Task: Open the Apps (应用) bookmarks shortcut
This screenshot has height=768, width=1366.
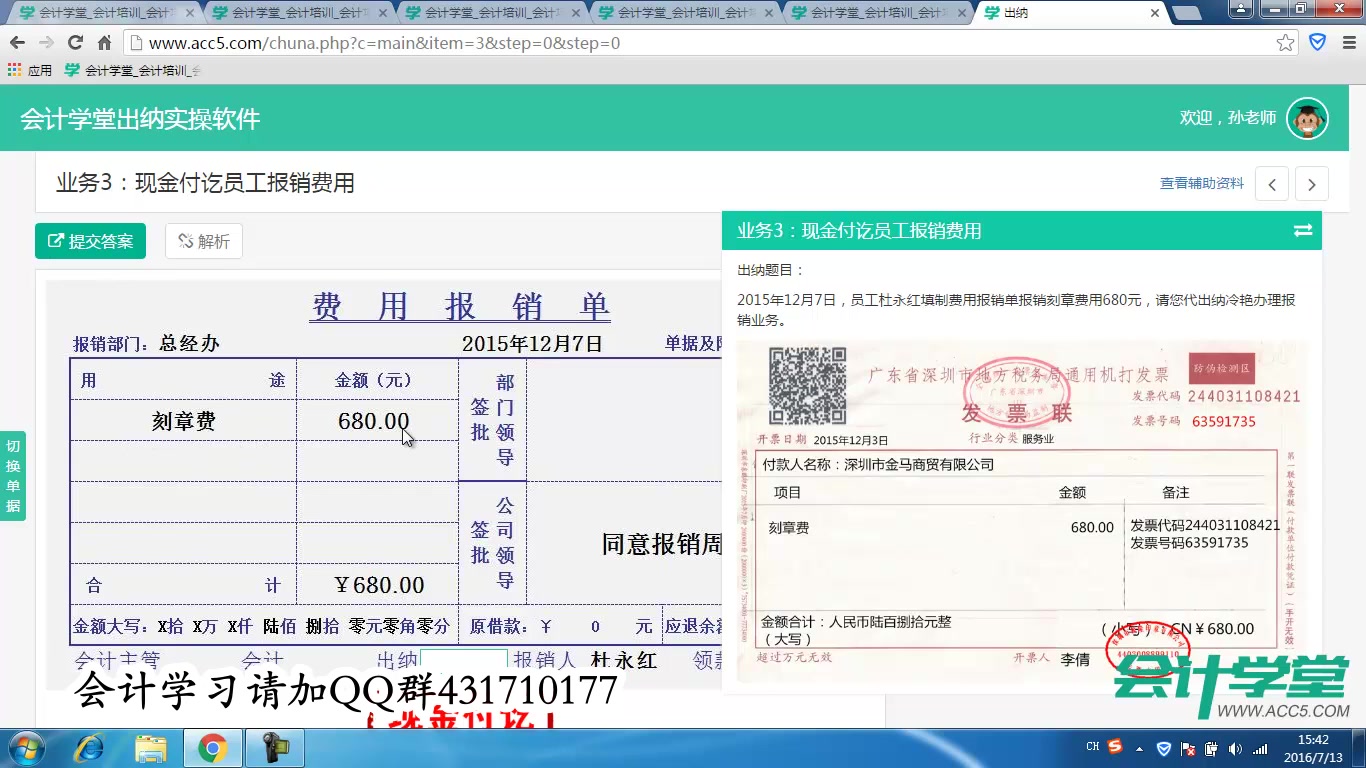Action: pos(30,70)
